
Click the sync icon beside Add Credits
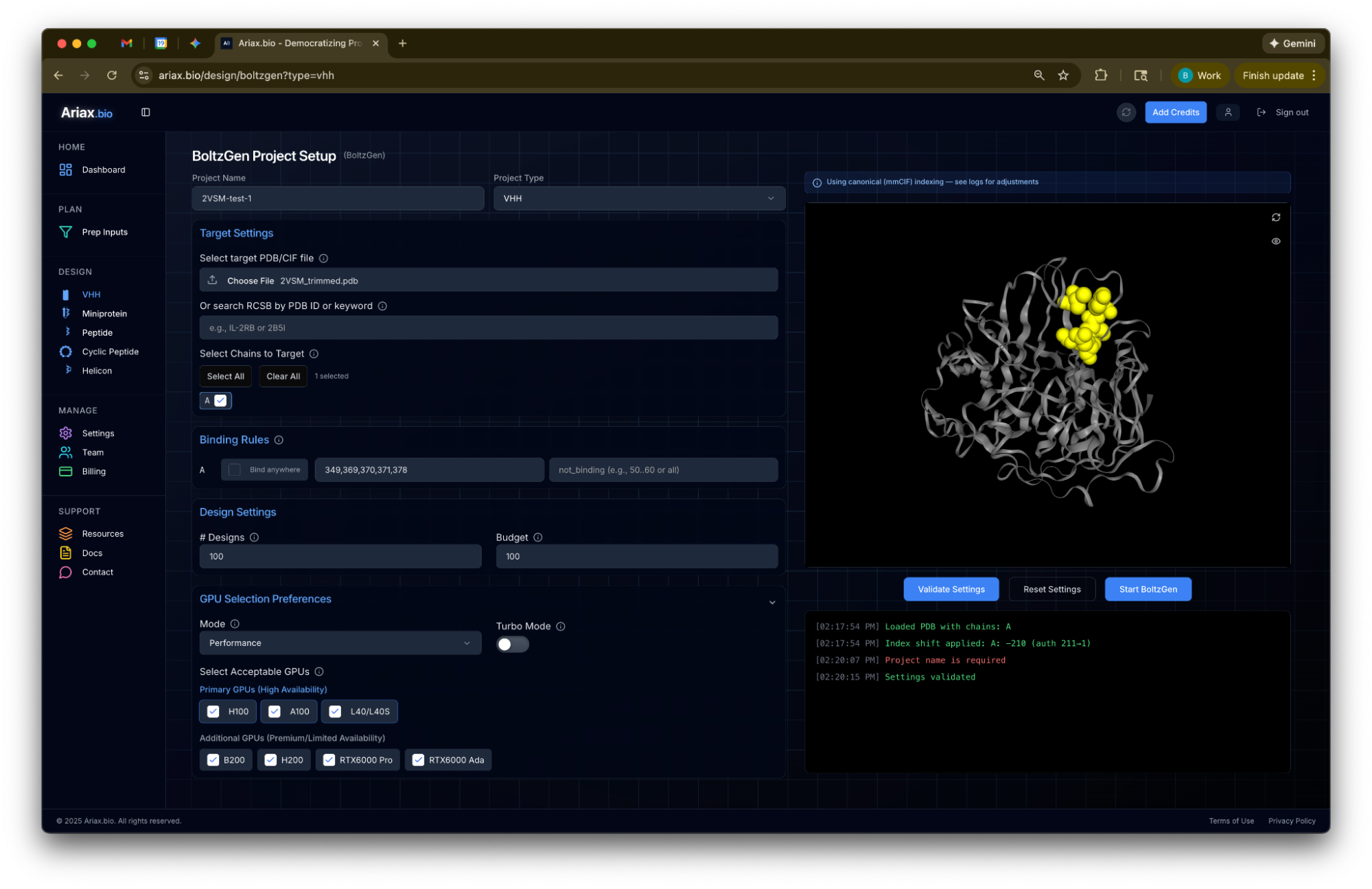[x=1126, y=113]
